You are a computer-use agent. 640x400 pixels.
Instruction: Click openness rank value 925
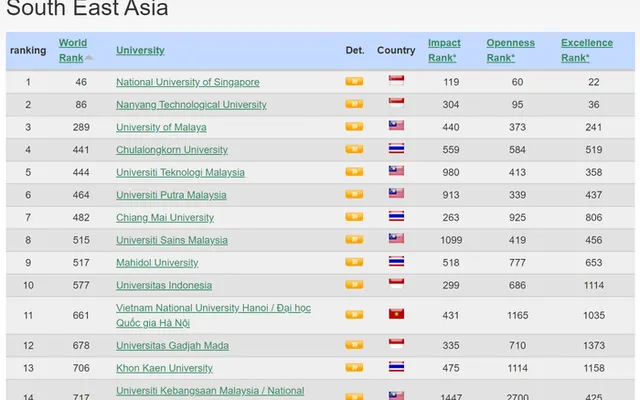click(517, 218)
